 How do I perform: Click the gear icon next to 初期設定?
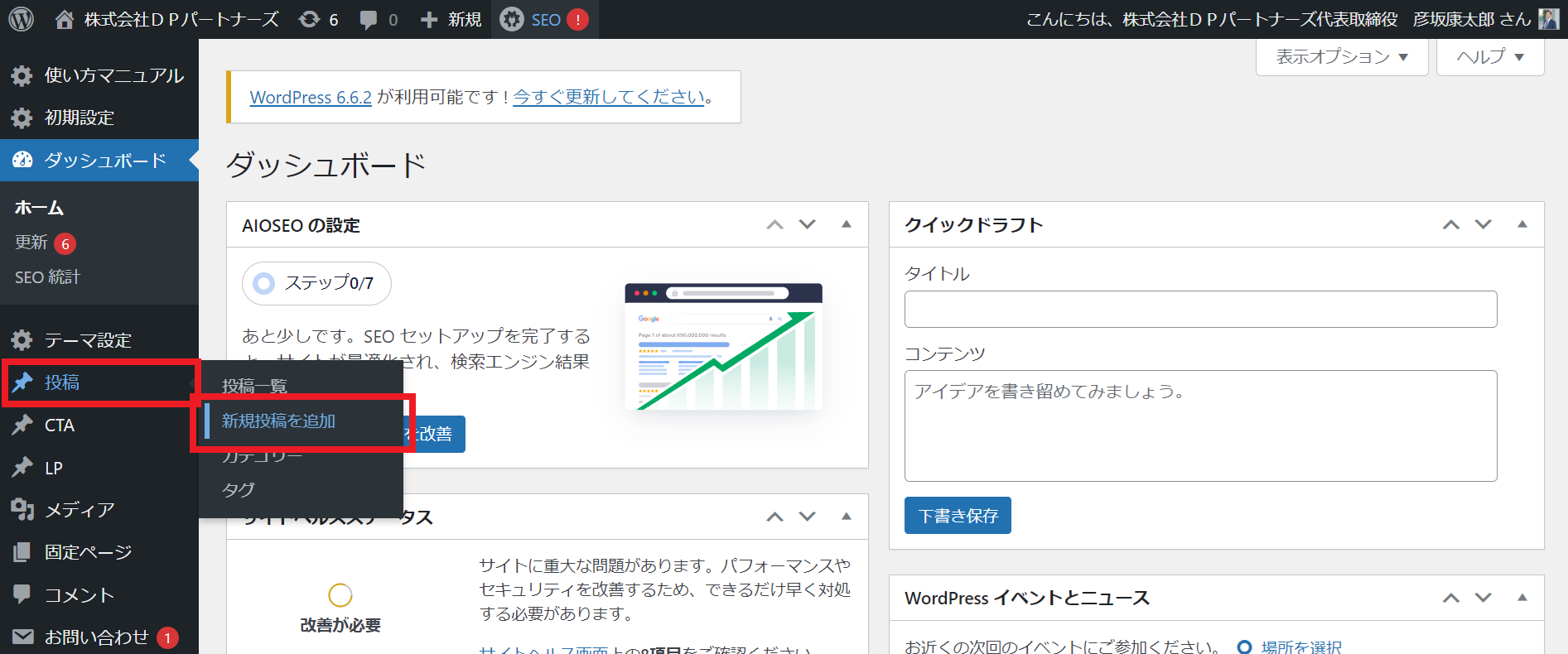click(22, 118)
